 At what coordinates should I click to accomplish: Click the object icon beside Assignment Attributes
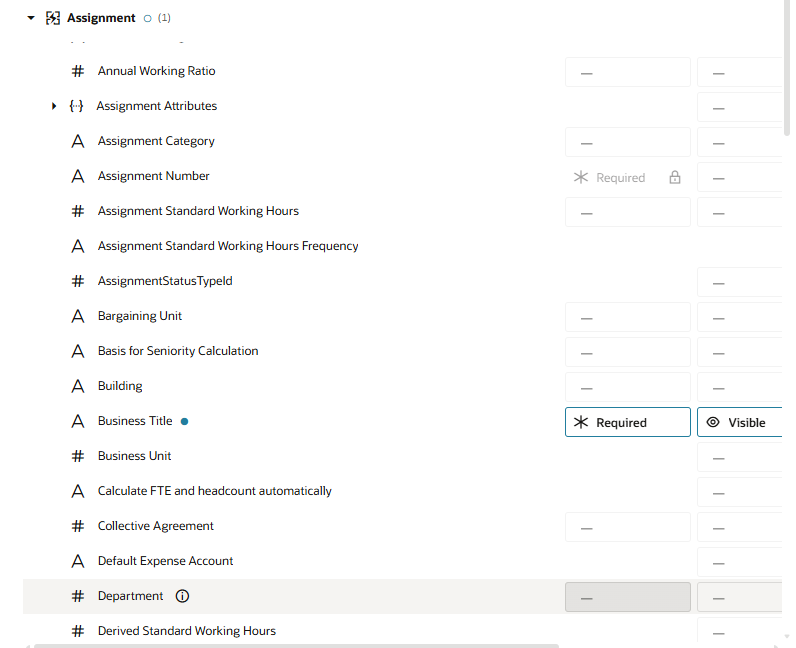pos(77,107)
